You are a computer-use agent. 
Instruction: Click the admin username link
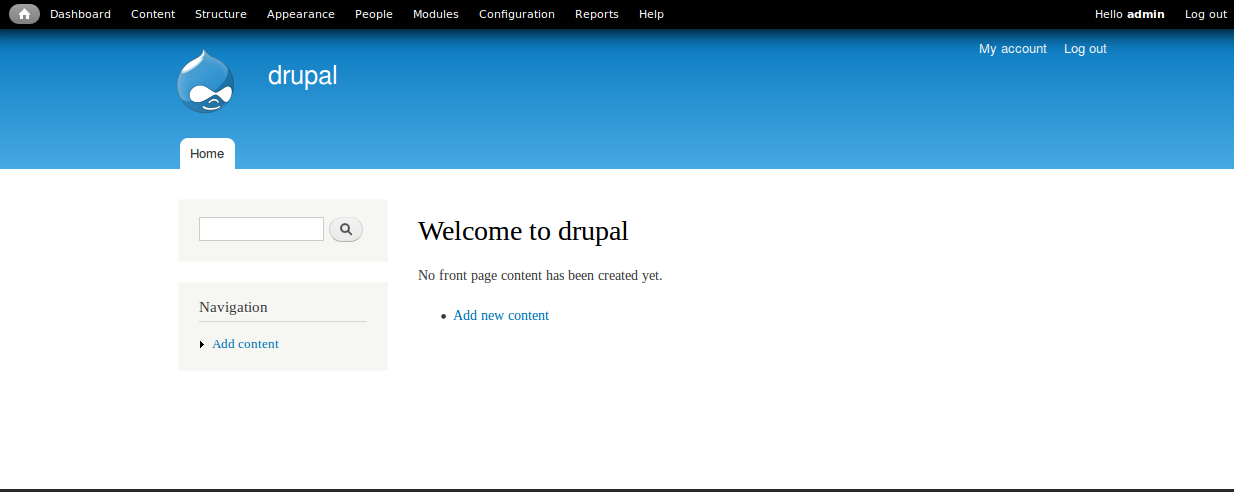(x=1145, y=14)
